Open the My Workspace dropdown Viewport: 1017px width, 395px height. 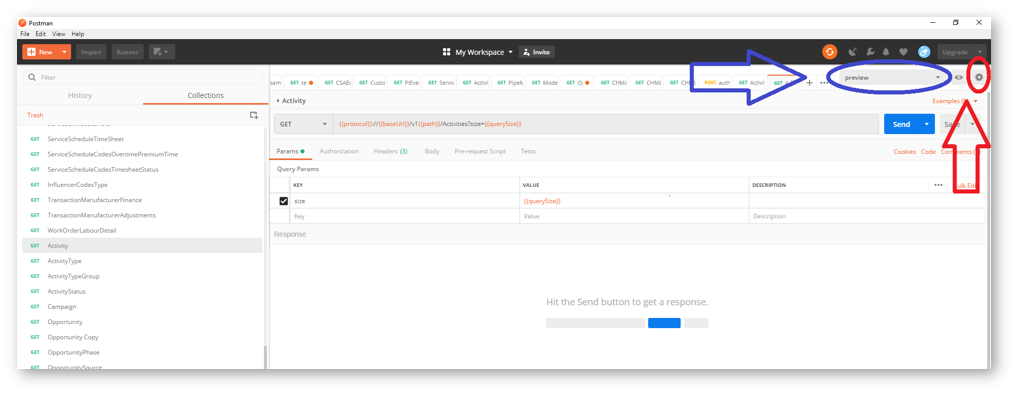click(x=483, y=52)
